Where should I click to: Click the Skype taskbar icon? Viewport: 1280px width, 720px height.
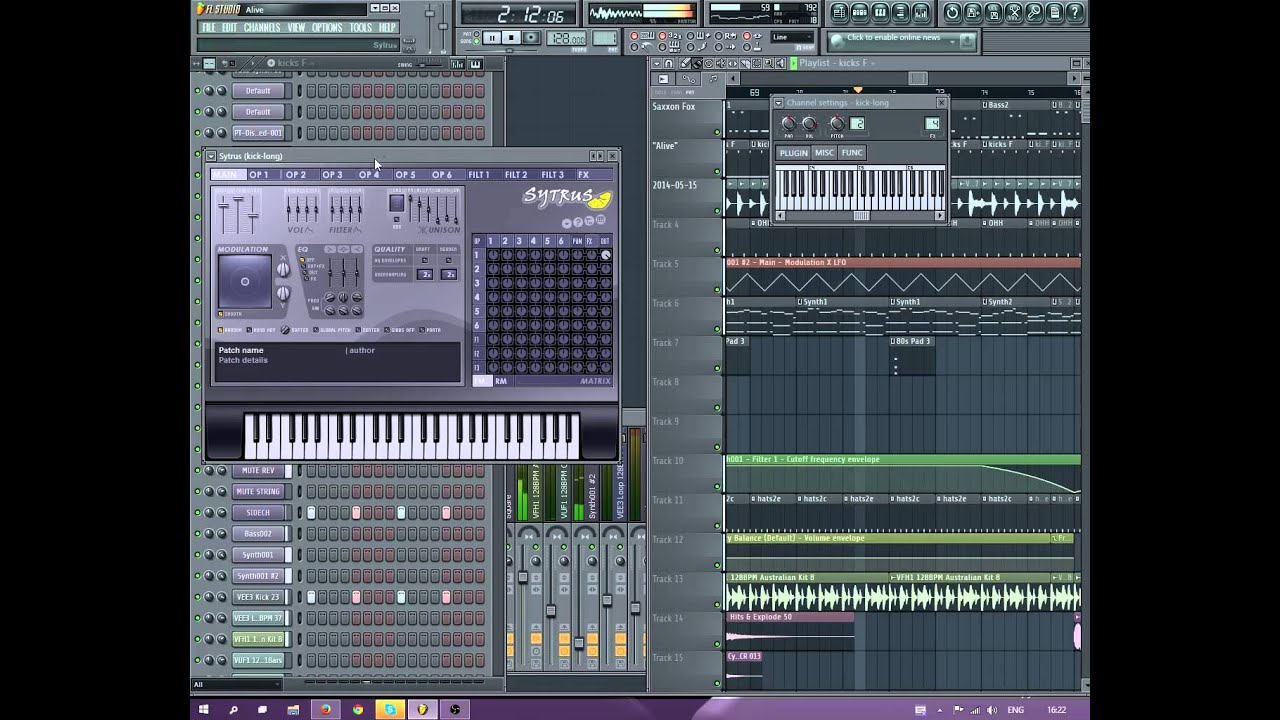coord(390,710)
